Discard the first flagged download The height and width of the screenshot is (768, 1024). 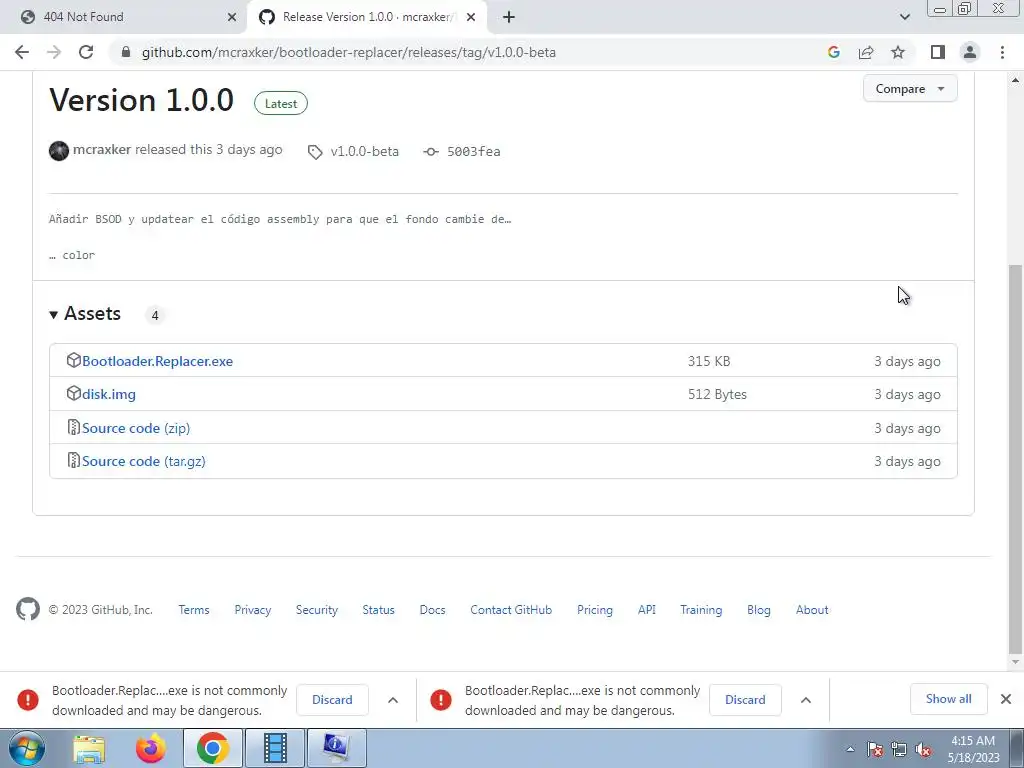(x=332, y=700)
